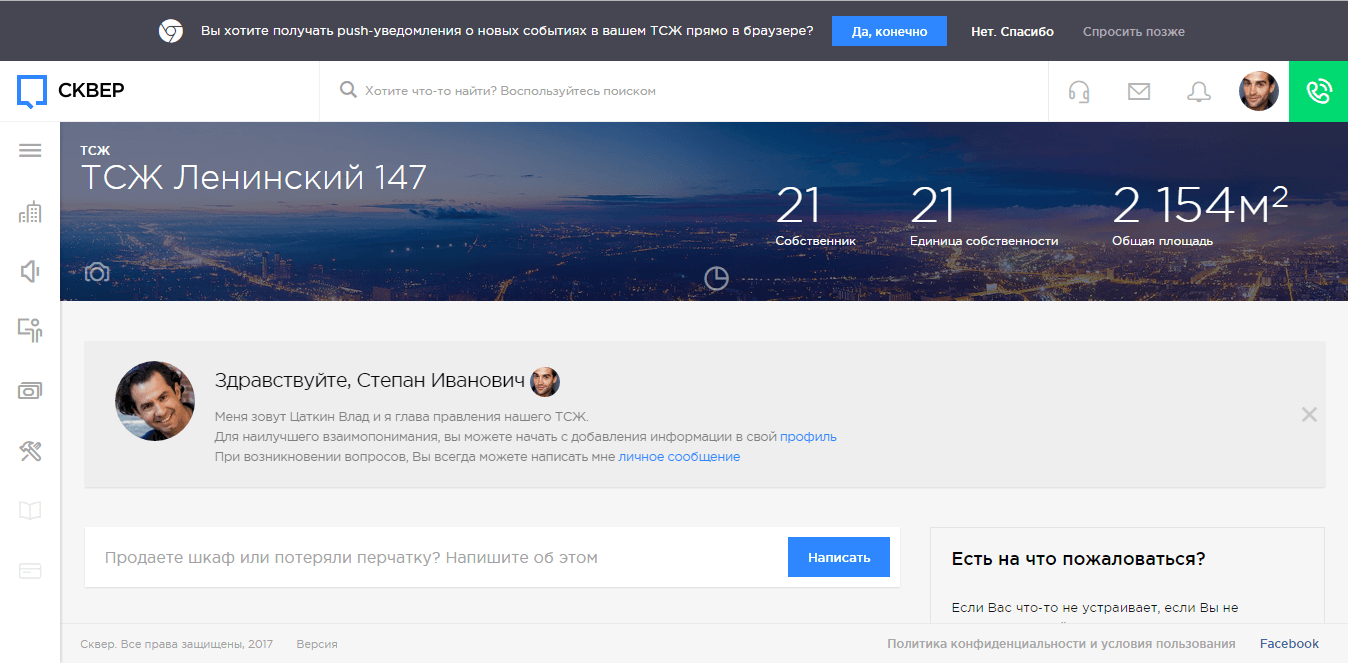
Task: Click the hammer and tools sidebar icon
Action: (30, 451)
